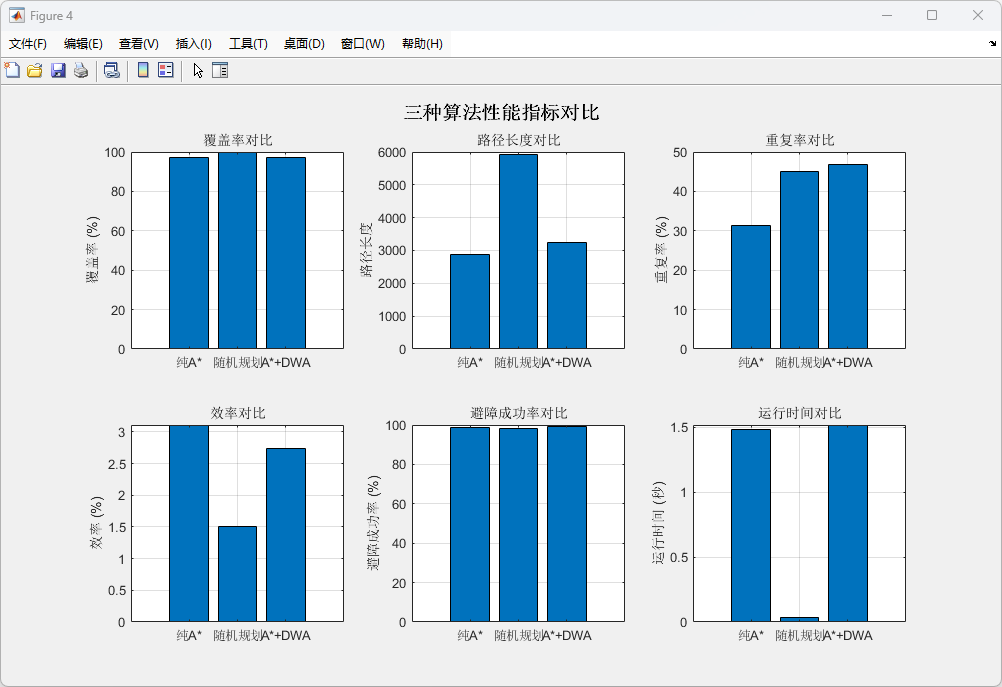Click the Link Plot toolbar icon
The width and height of the screenshot is (1002, 687).
pos(111,70)
